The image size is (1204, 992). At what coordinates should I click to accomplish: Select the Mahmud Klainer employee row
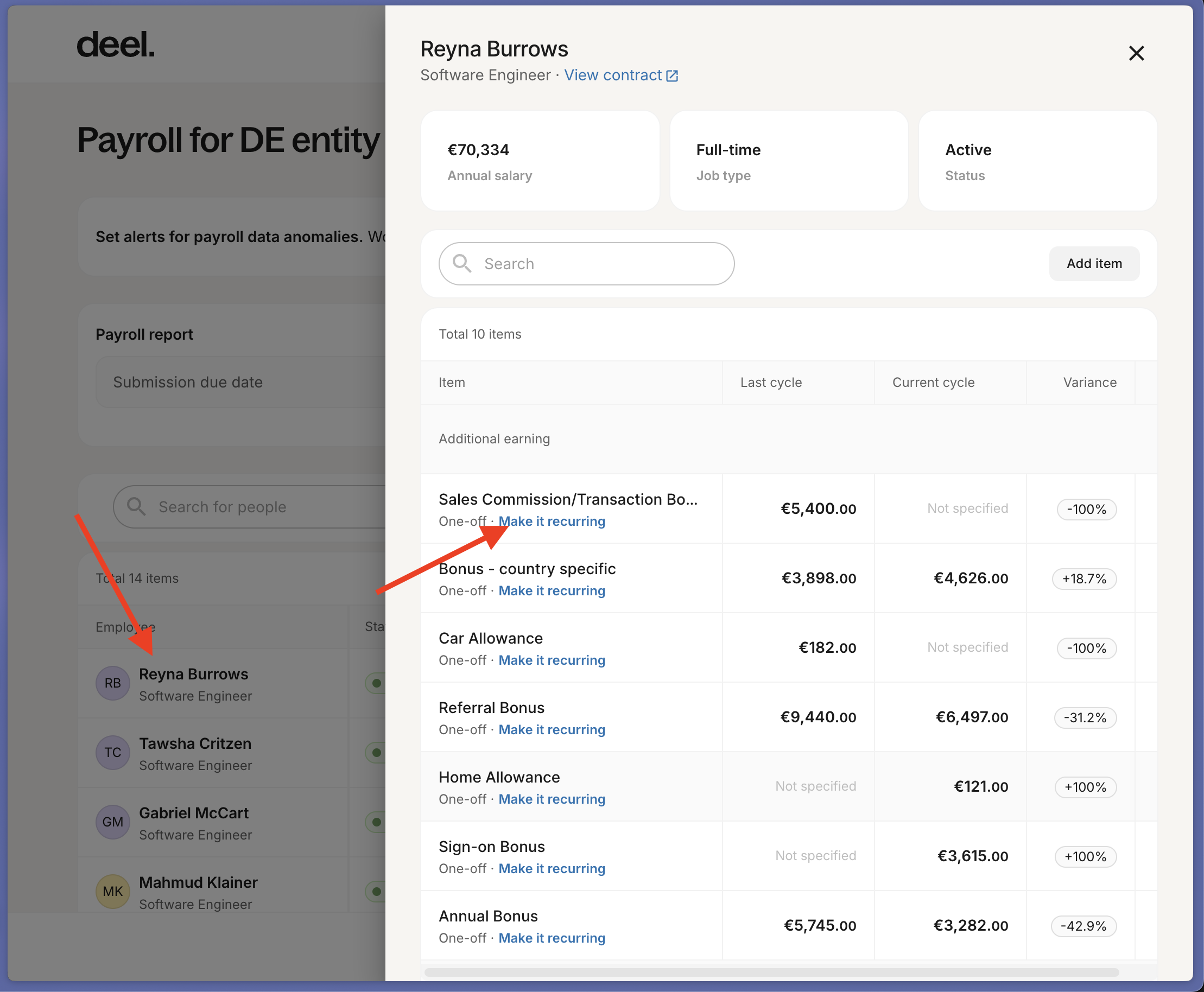pyautogui.click(x=232, y=885)
